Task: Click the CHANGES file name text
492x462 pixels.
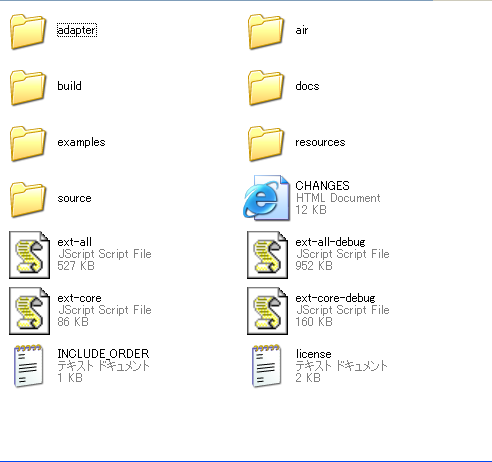Action: 322,186
